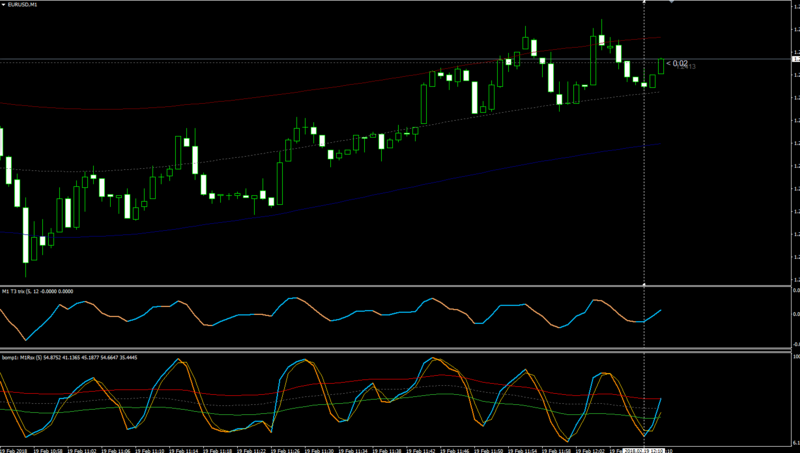The width and height of the screenshot is (800, 453).
Task: Select the M1 T3 trix indicator label
Action: click(x=37, y=291)
